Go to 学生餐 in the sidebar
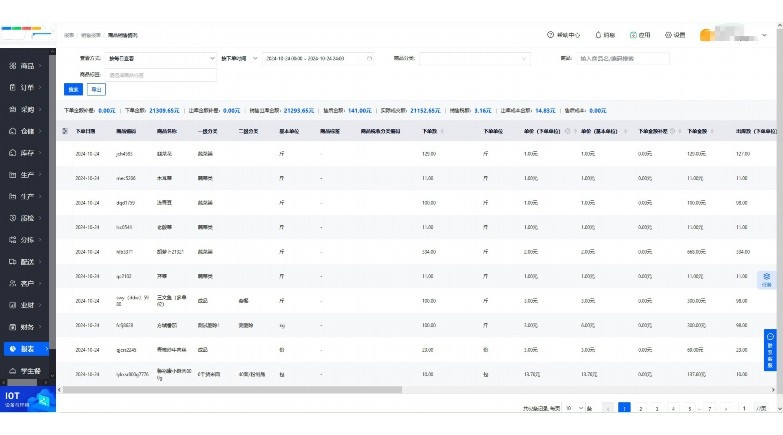Viewport: 783px width, 435px height. pos(25,371)
